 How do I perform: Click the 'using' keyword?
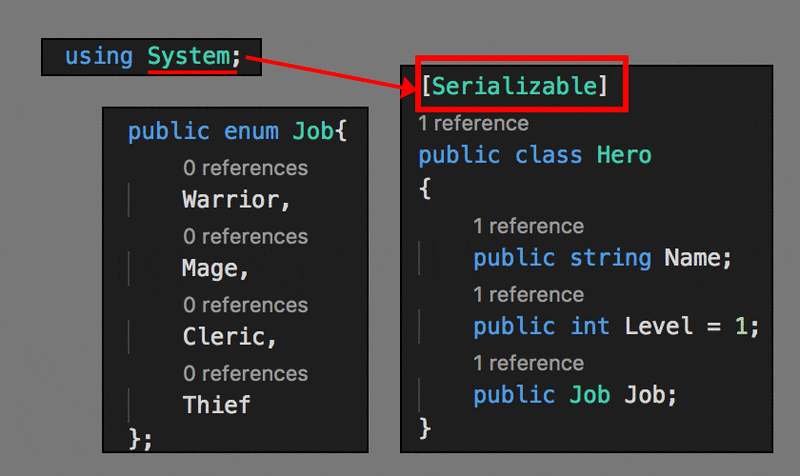click(99, 56)
